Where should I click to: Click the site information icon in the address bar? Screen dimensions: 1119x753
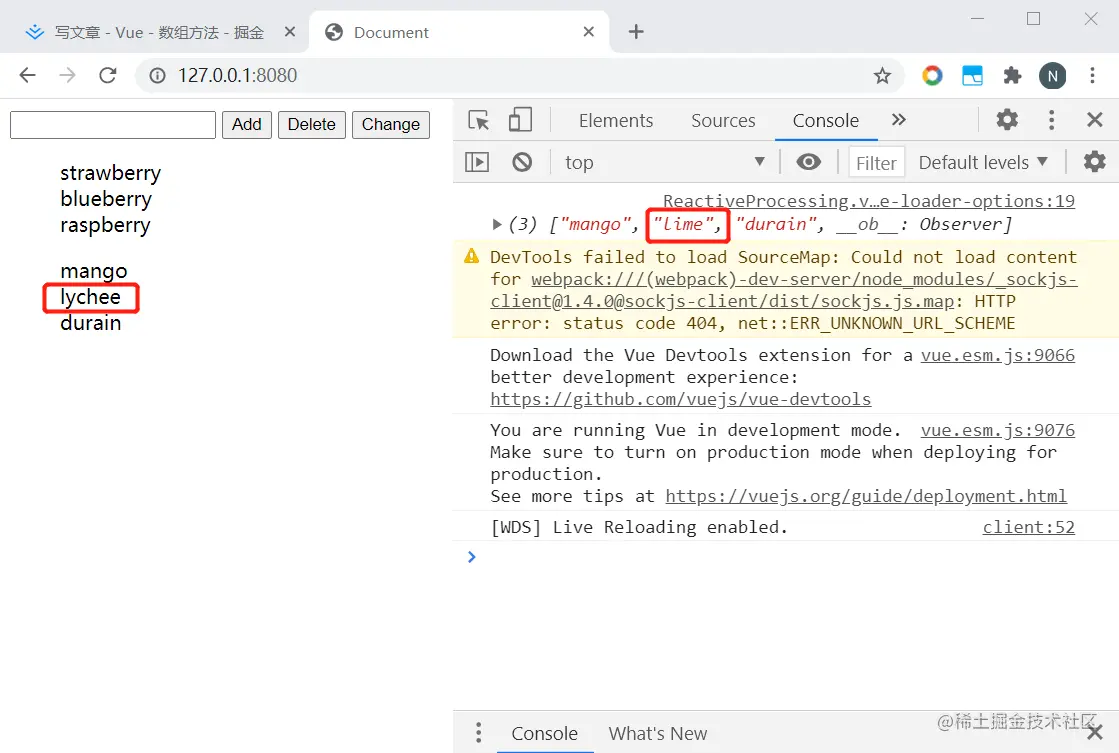click(157, 75)
